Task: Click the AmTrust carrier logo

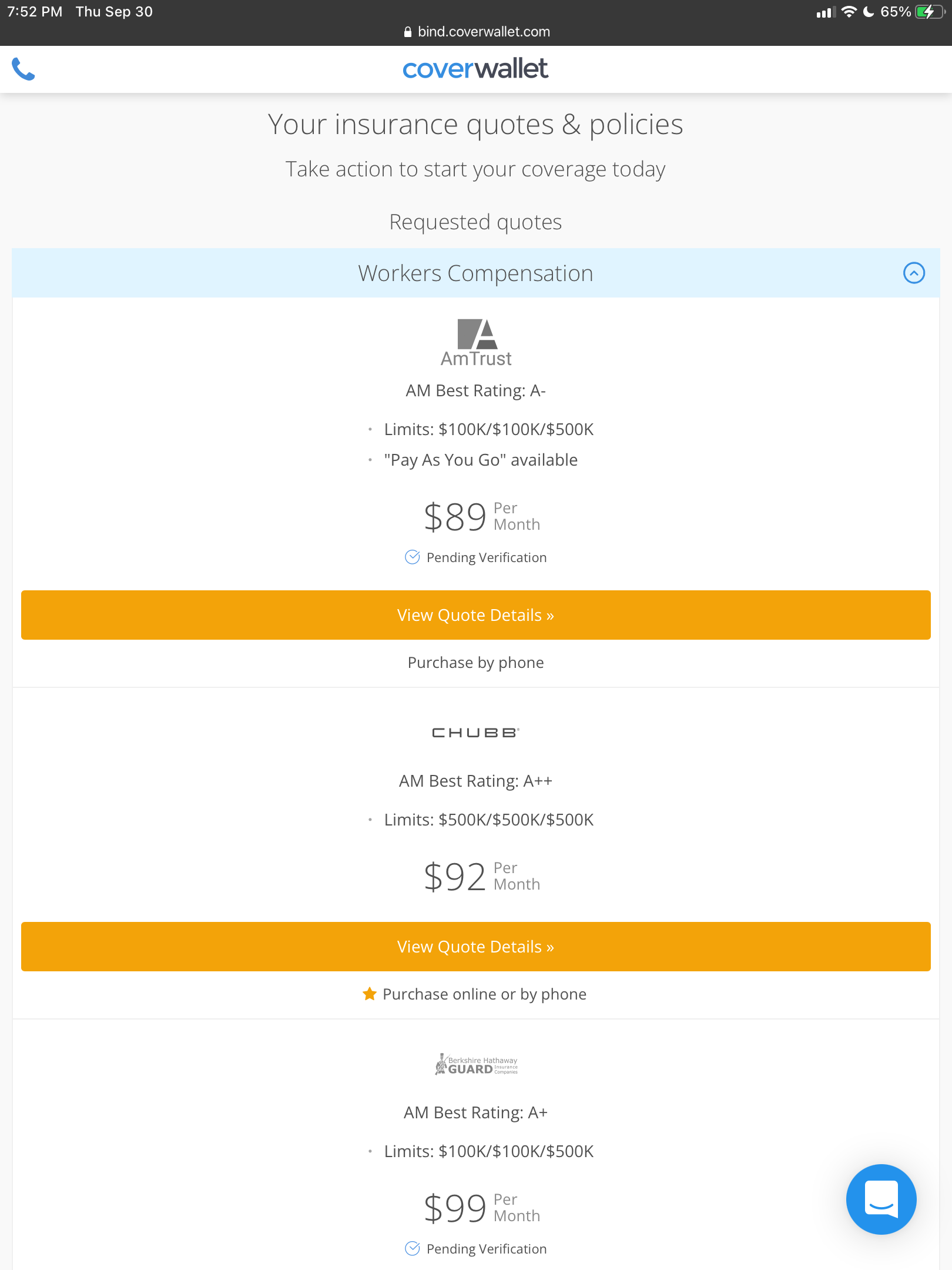Action: tap(476, 343)
